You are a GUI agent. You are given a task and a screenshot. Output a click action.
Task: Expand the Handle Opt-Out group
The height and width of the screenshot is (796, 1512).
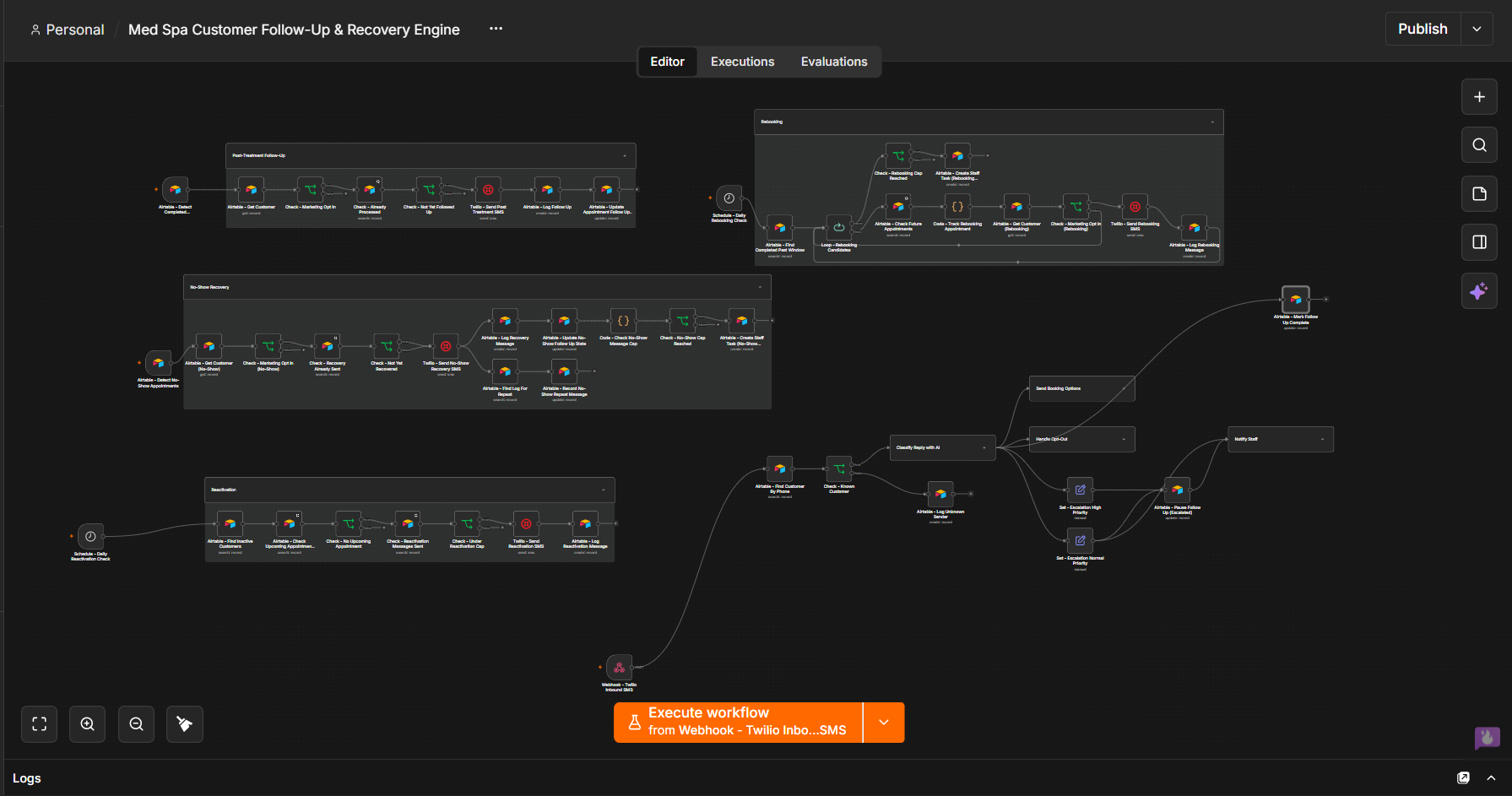pos(1124,440)
